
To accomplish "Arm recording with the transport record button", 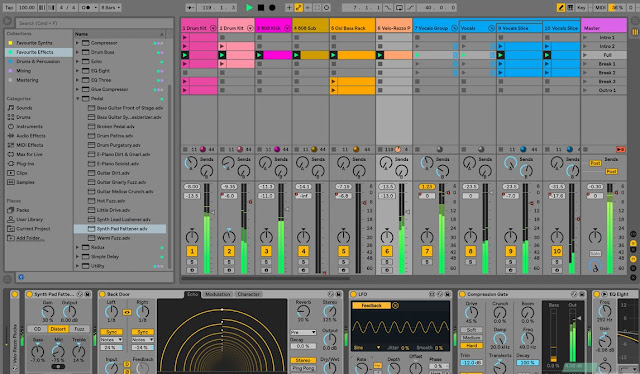I will tap(272, 7).
